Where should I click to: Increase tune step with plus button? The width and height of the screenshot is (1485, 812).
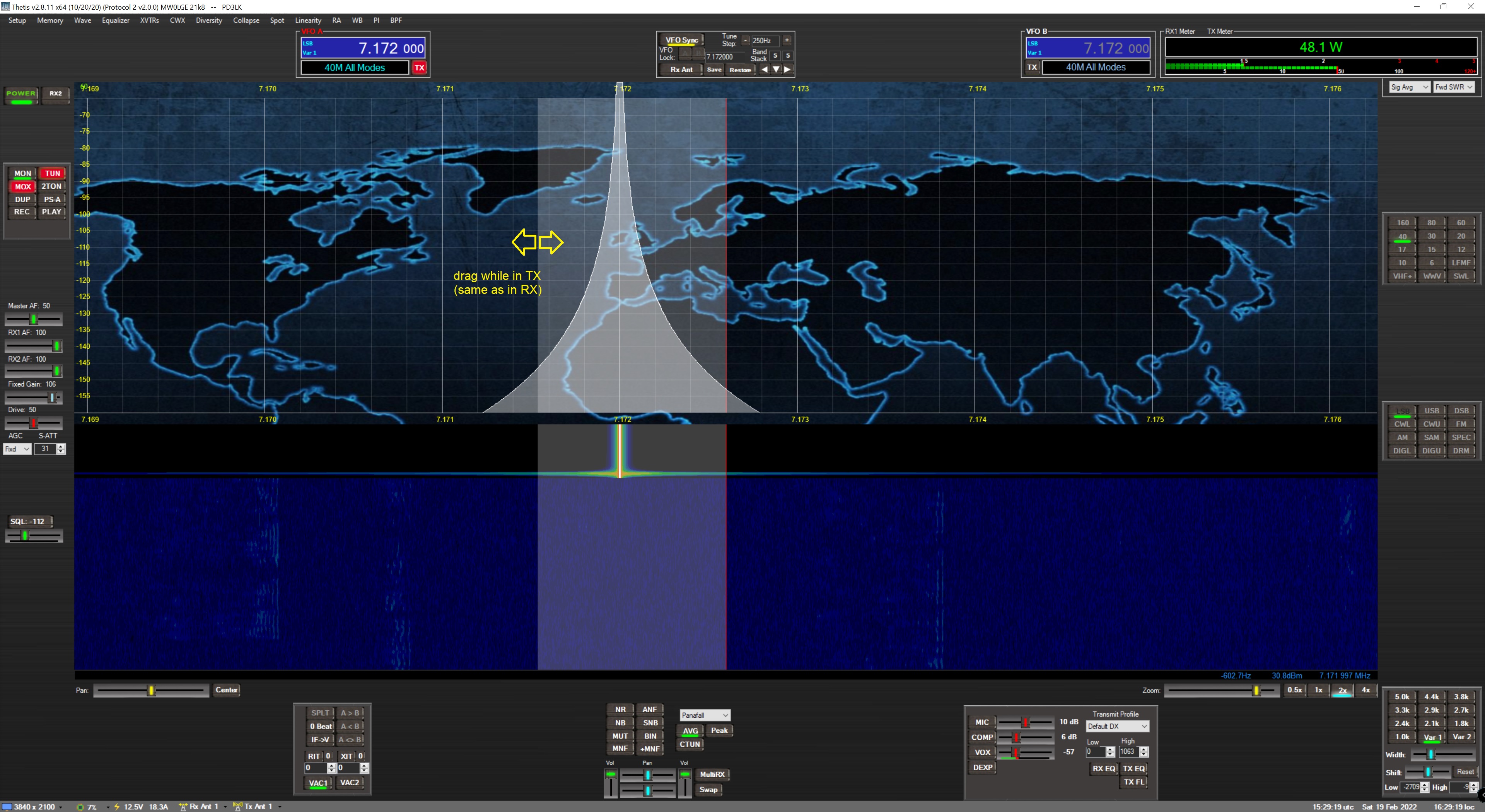pyautogui.click(x=787, y=40)
